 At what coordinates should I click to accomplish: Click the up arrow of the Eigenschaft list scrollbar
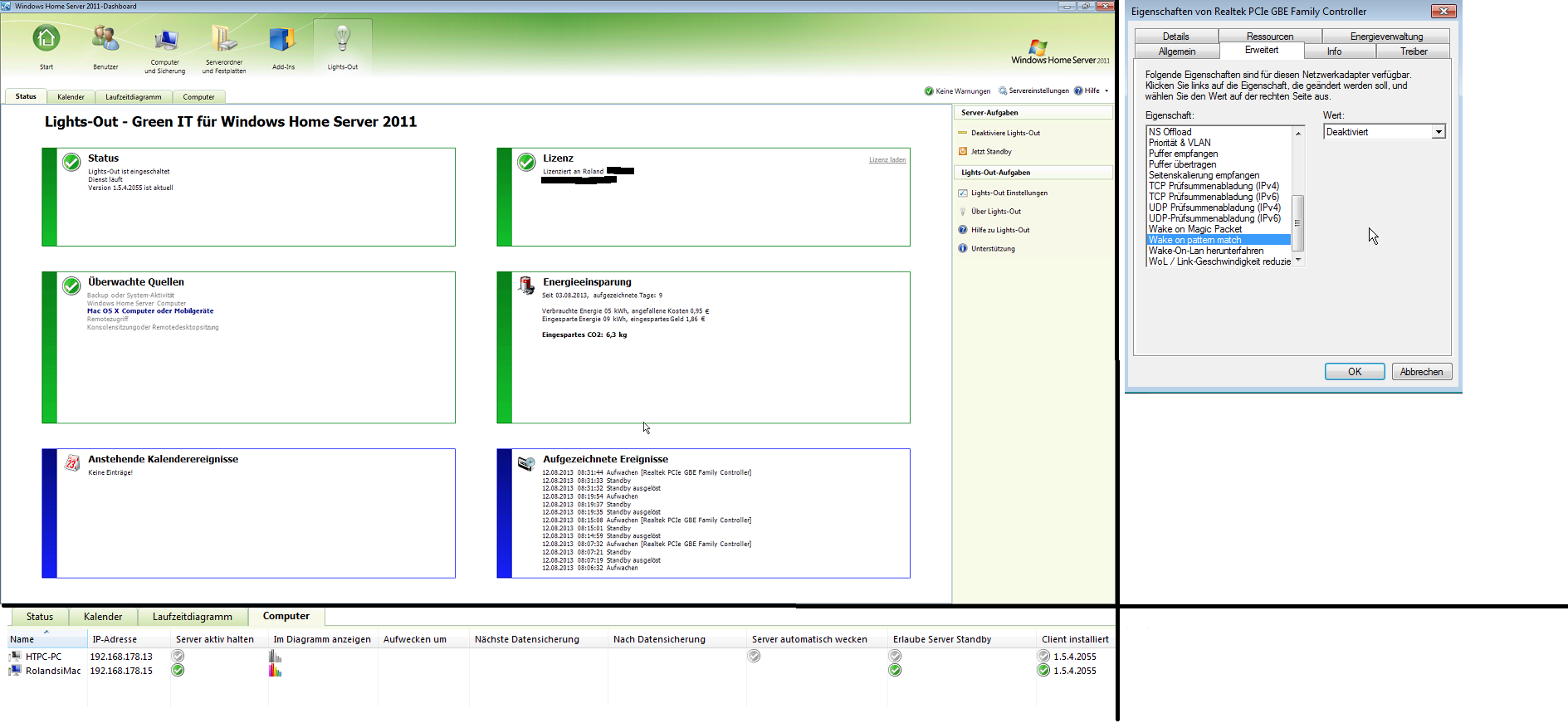pos(1298,133)
